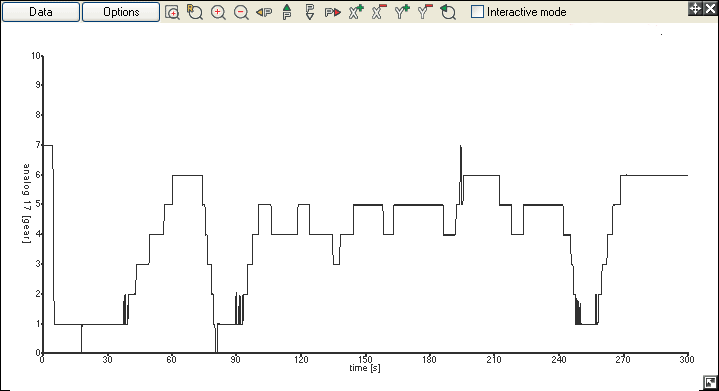Expand Y axis with Y plus icon

tap(402, 12)
